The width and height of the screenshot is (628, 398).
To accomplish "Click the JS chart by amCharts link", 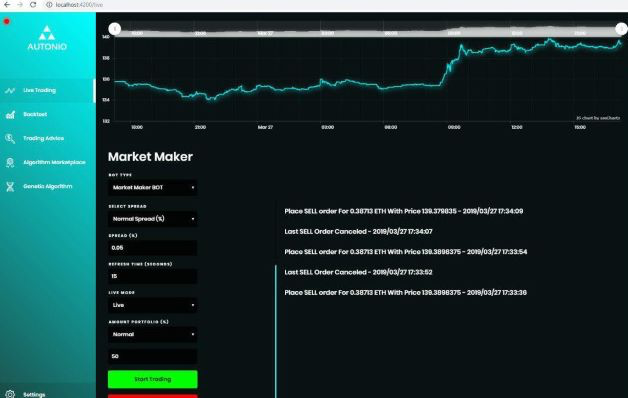I will tap(598, 118).
